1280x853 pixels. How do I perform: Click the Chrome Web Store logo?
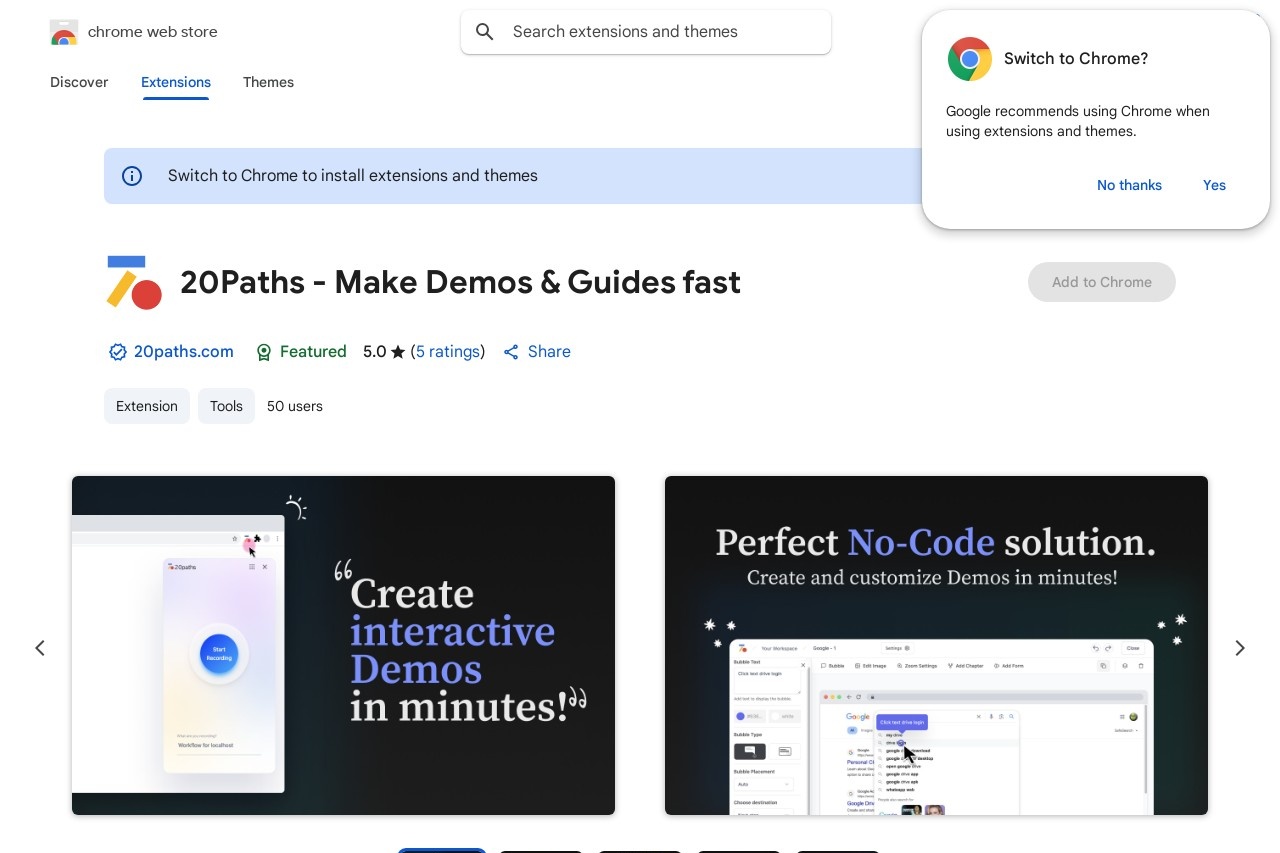click(x=63, y=32)
